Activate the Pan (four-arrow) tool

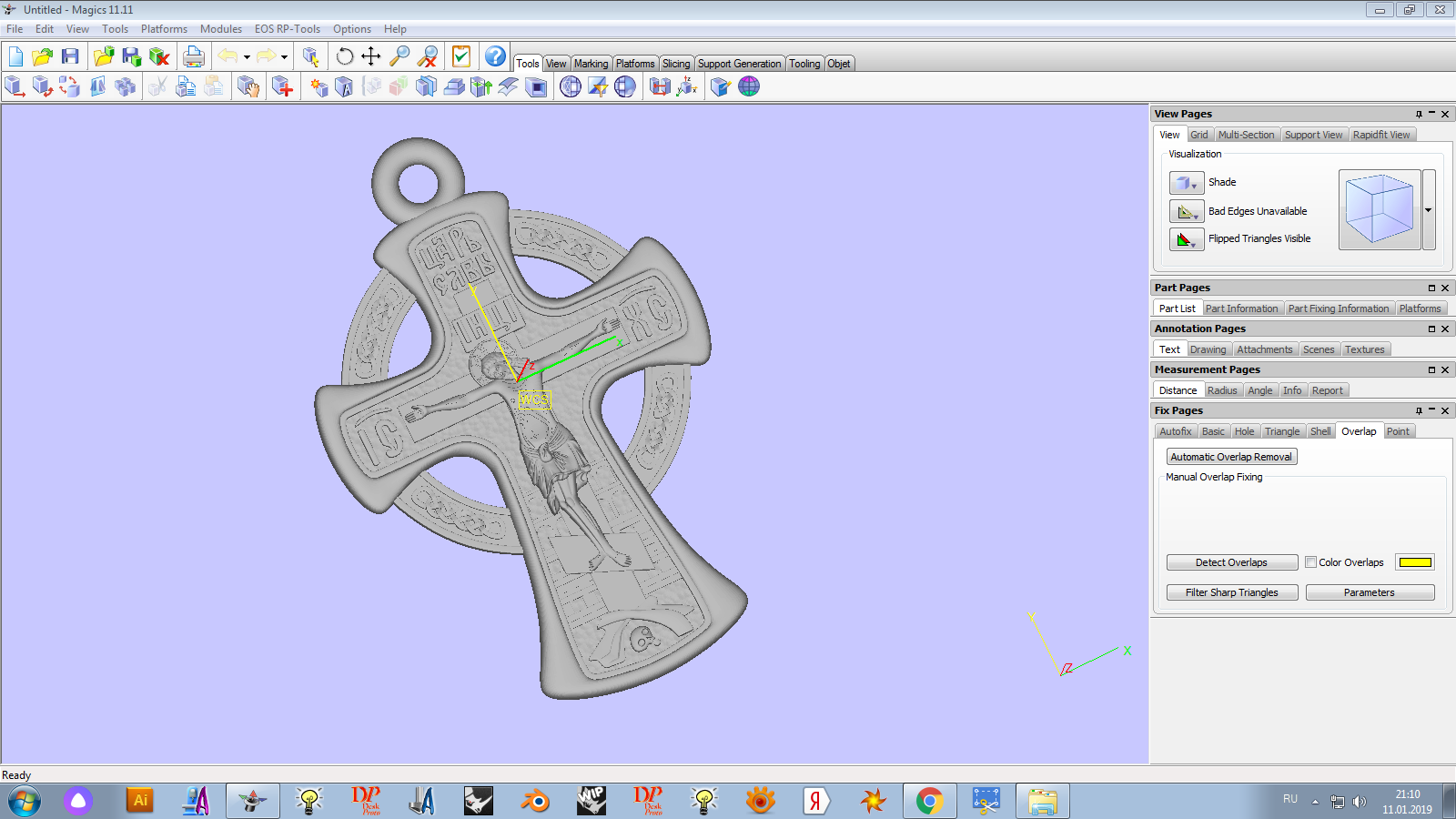371,56
